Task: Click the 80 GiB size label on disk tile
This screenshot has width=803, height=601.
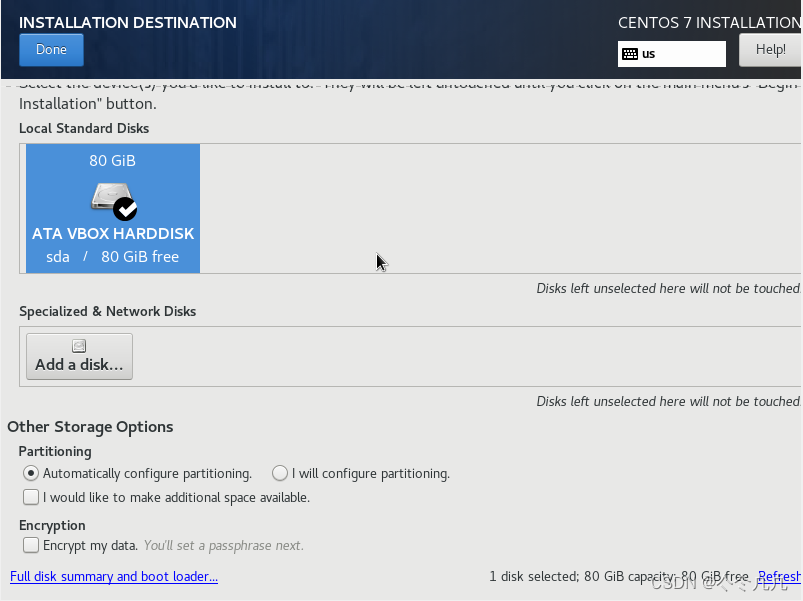Action: 112,161
